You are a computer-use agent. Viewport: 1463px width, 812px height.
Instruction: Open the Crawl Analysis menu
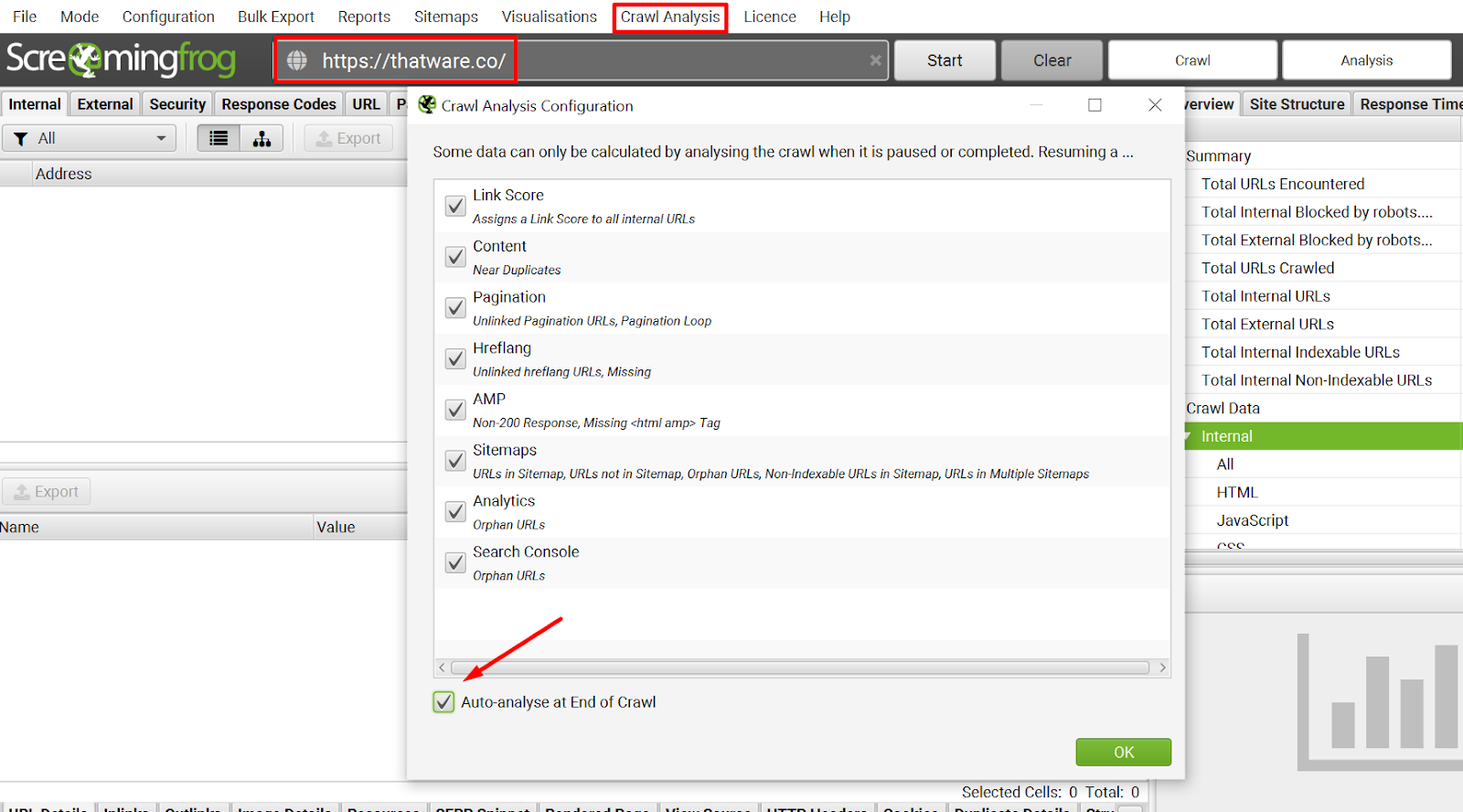[x=670, y=16]
